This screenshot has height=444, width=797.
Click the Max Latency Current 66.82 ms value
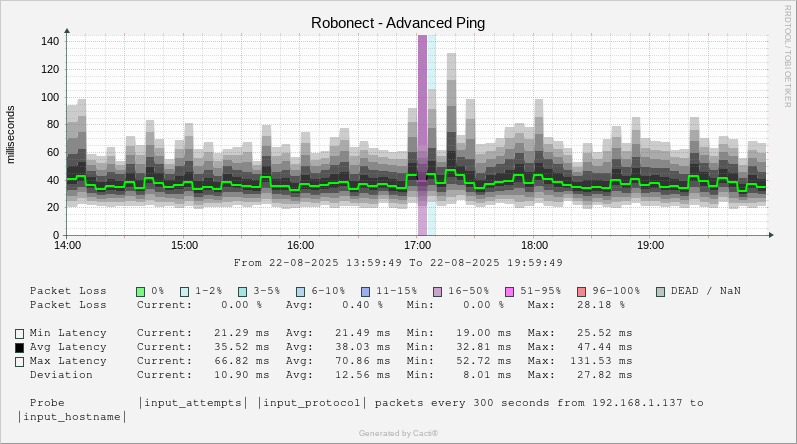(x=241, y=361)
